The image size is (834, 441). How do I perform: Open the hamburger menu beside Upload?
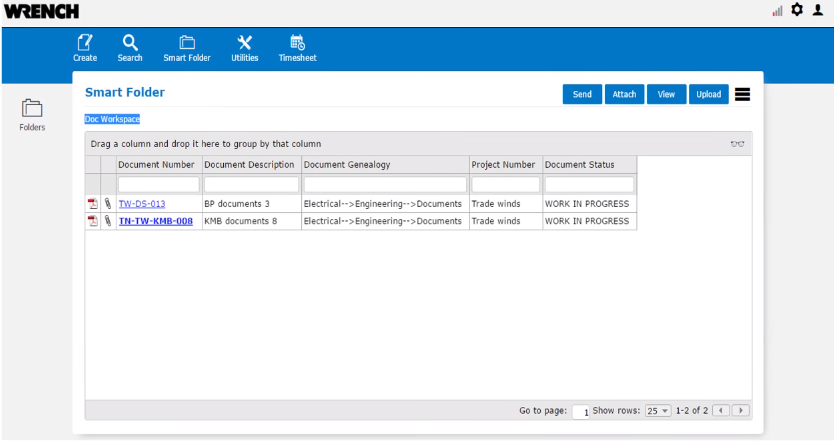click(x=742, y=94)
